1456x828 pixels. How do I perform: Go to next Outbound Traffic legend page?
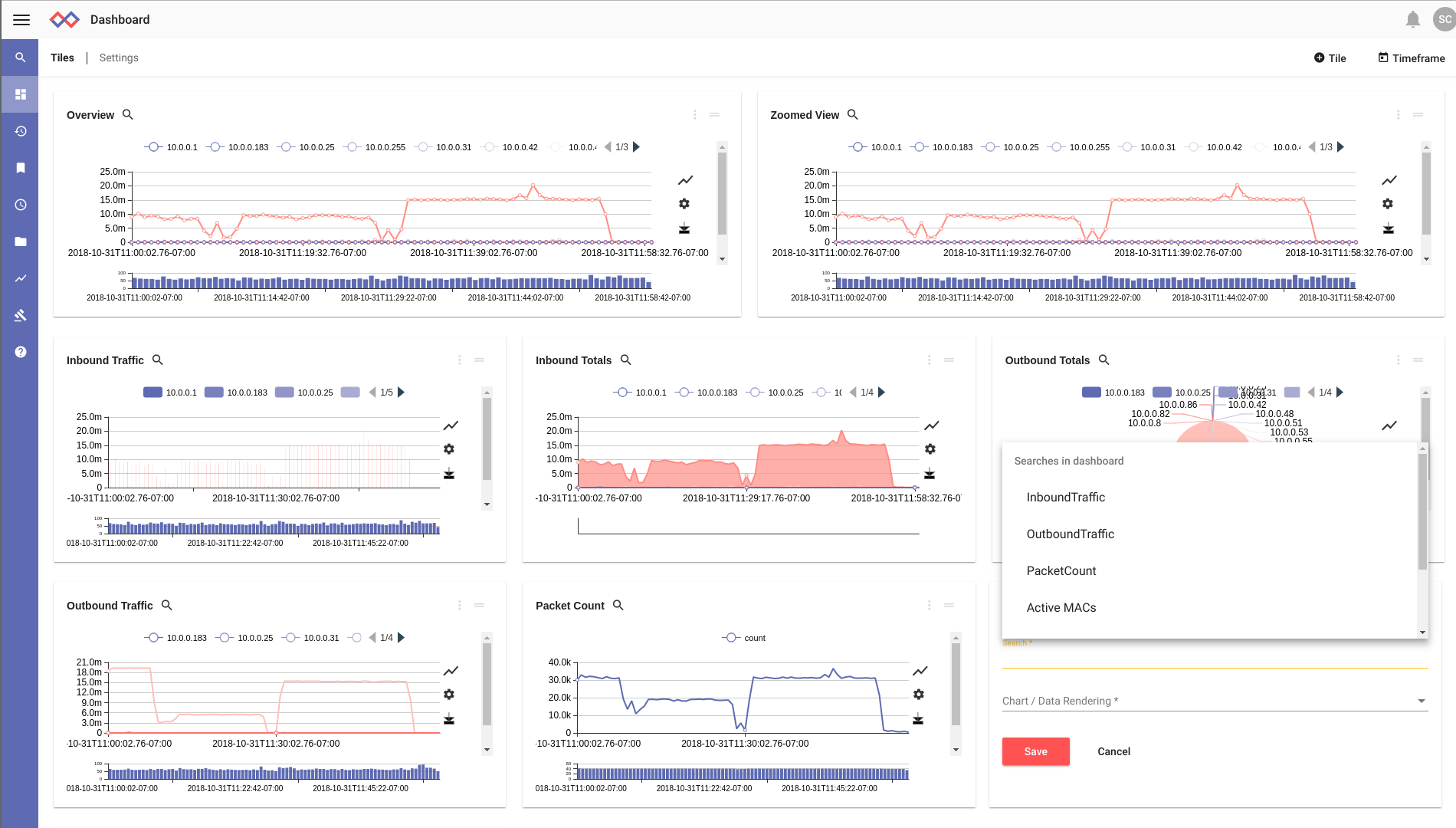[x=401, y=638]
